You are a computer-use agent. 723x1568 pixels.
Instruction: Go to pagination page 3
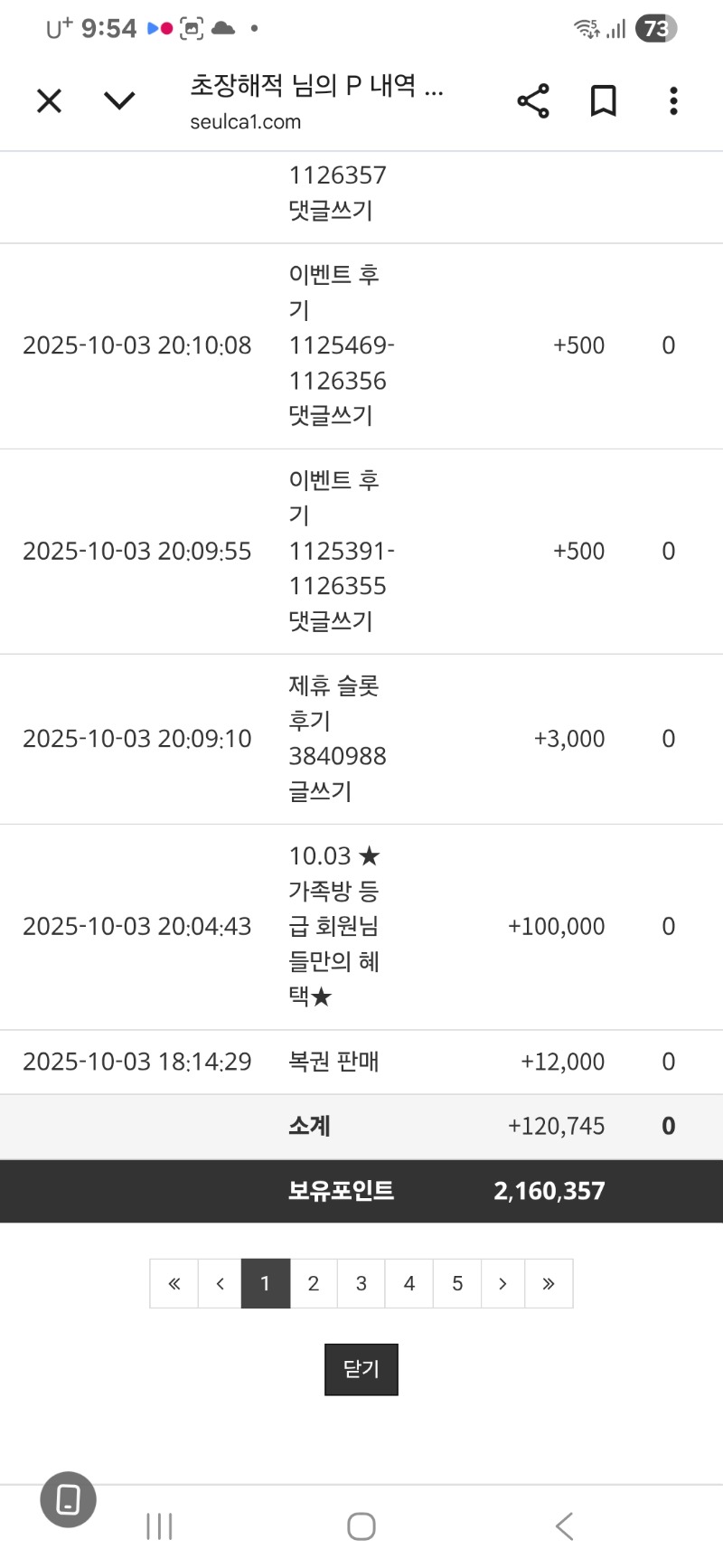click(x=361, y=1283)
